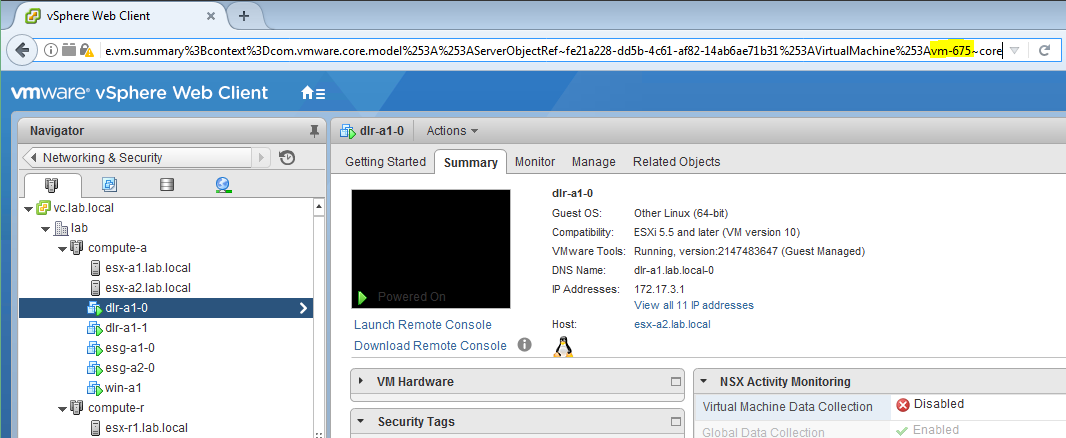Open the vSphere Home menu icon
The height and width of the screenshot is (438, 1066).
pyautogui.click(x=313, y=93)
